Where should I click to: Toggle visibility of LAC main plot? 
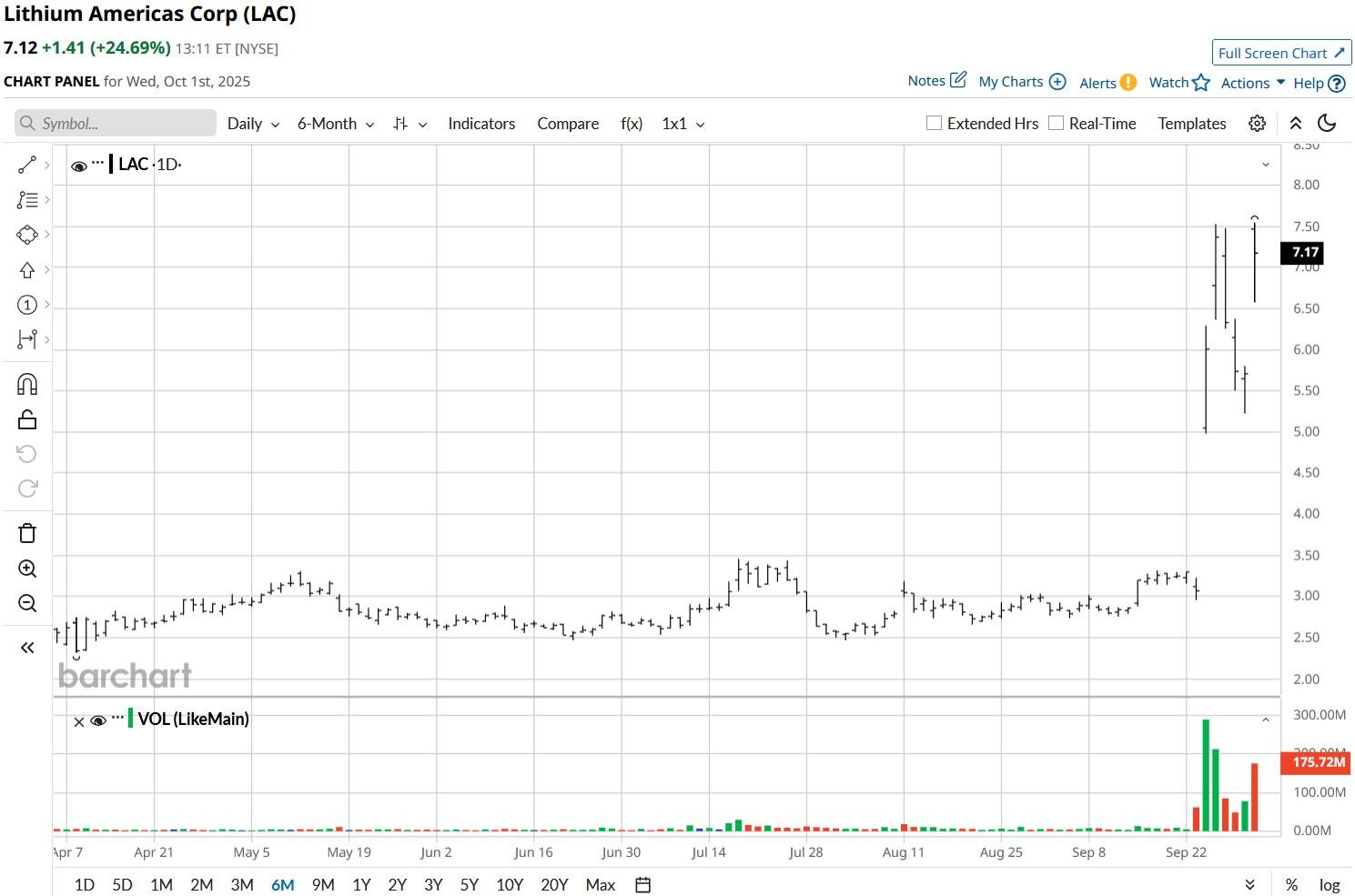point(79,166)
